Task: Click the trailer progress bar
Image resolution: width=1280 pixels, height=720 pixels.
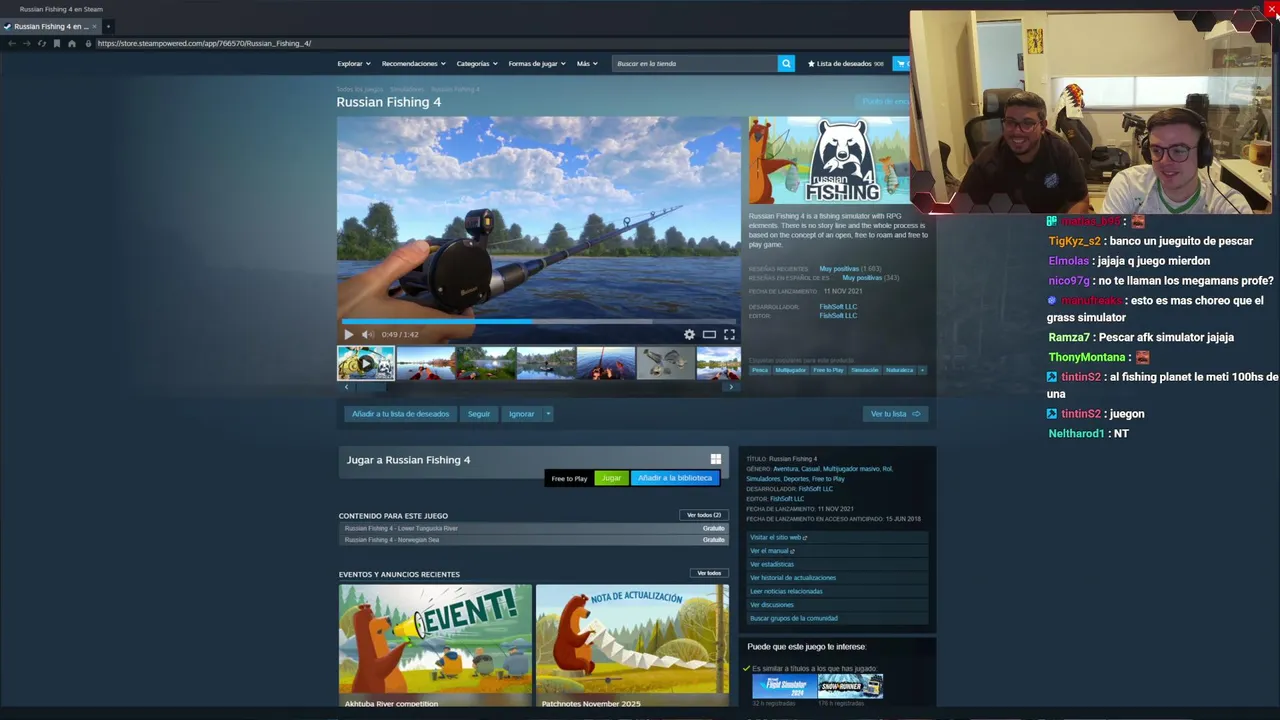Action: pyautogui.click(x=539, y=321)
